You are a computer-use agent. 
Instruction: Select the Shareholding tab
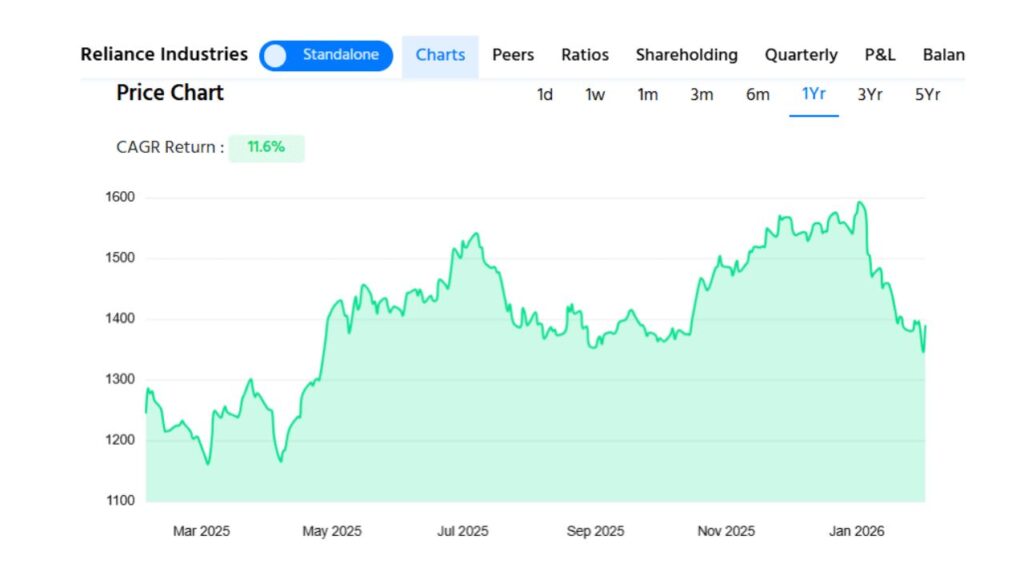pos(687,55)
